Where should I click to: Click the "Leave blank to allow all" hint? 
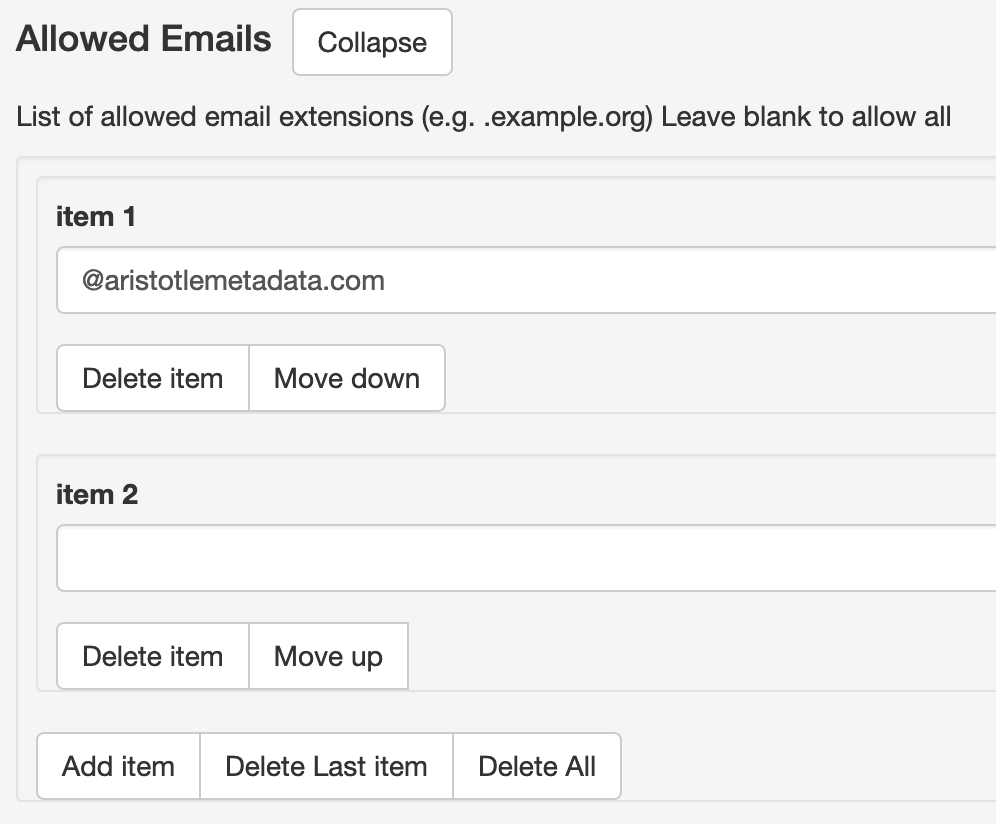(x=806, y=117)
